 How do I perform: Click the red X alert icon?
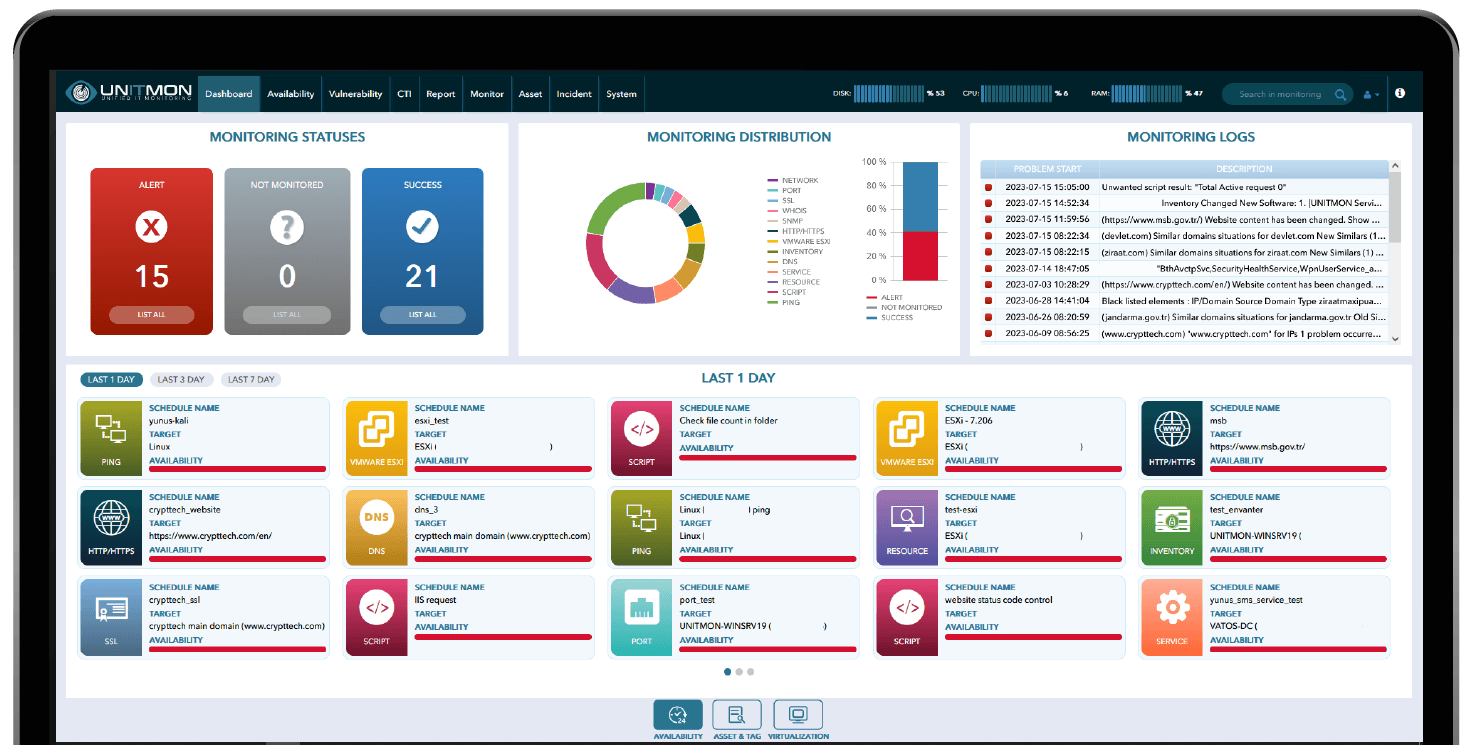[151, 228]
